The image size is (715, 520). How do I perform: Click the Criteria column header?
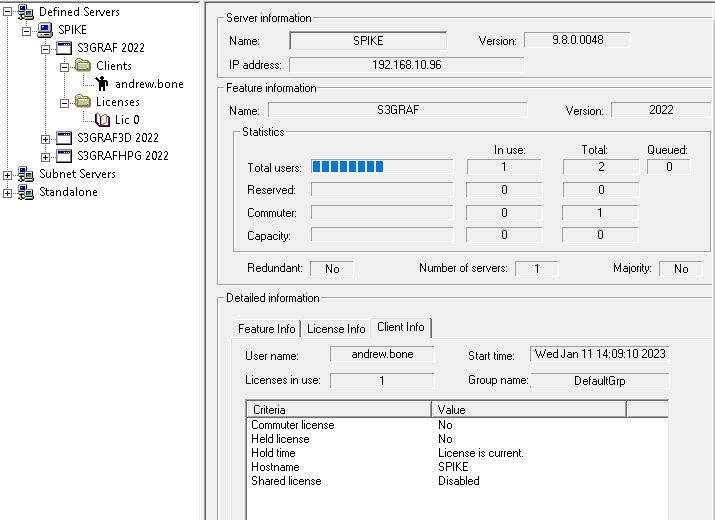coord(339,410)
